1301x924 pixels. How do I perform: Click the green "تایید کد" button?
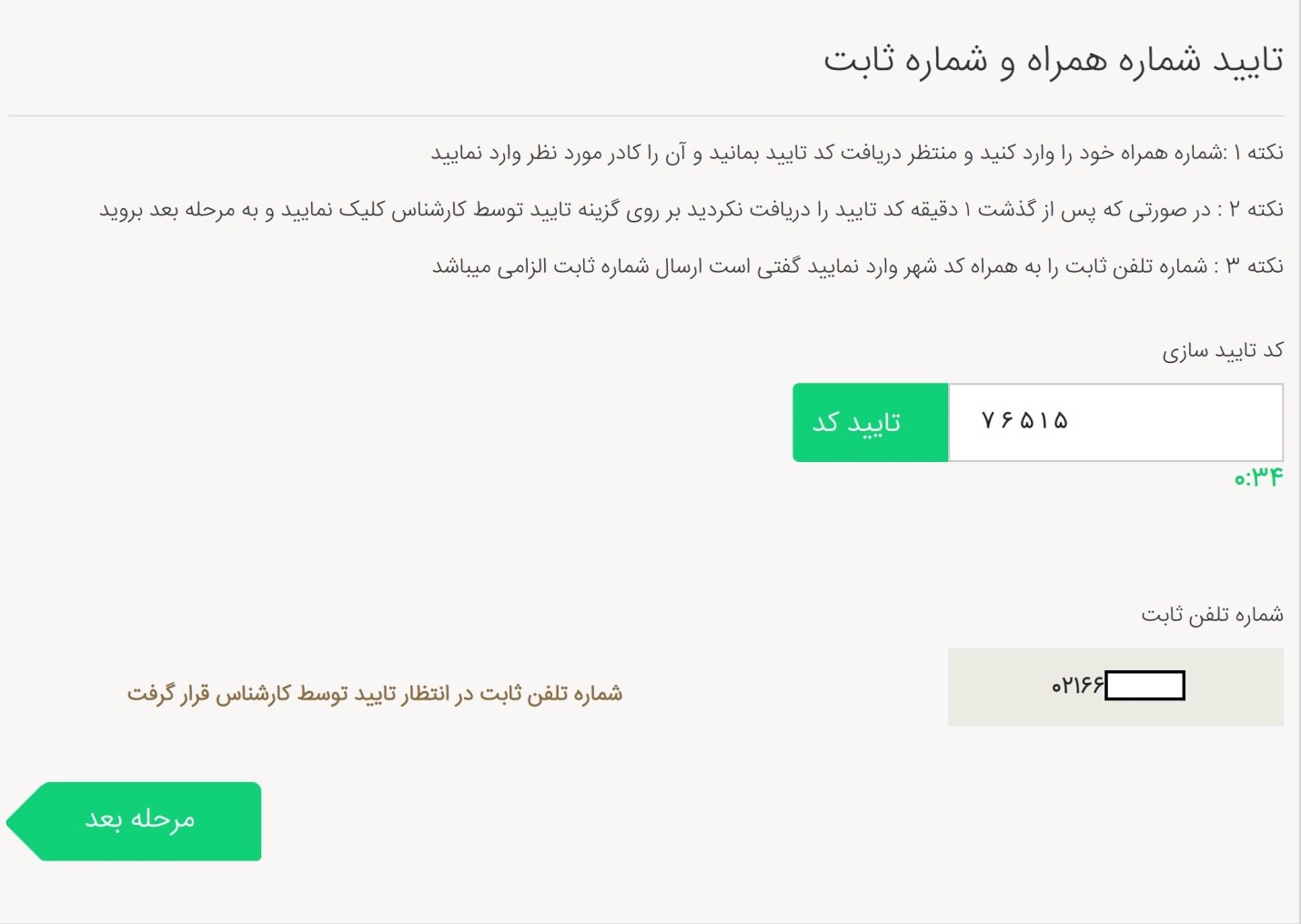click(870, 423)
